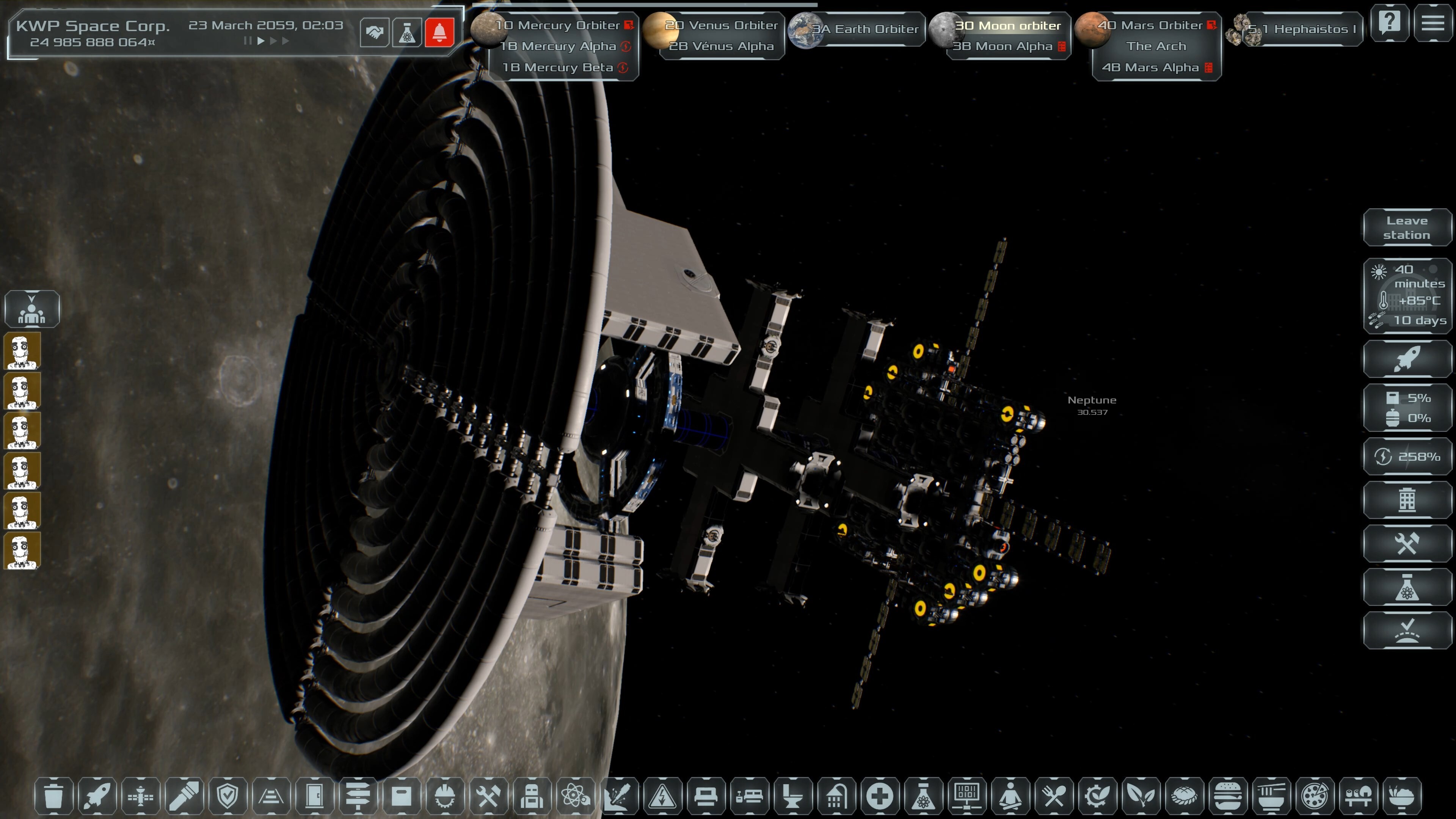1456x819 pixels.
Task: Open the hamburger menu at top right
Action: point(1433,23)
